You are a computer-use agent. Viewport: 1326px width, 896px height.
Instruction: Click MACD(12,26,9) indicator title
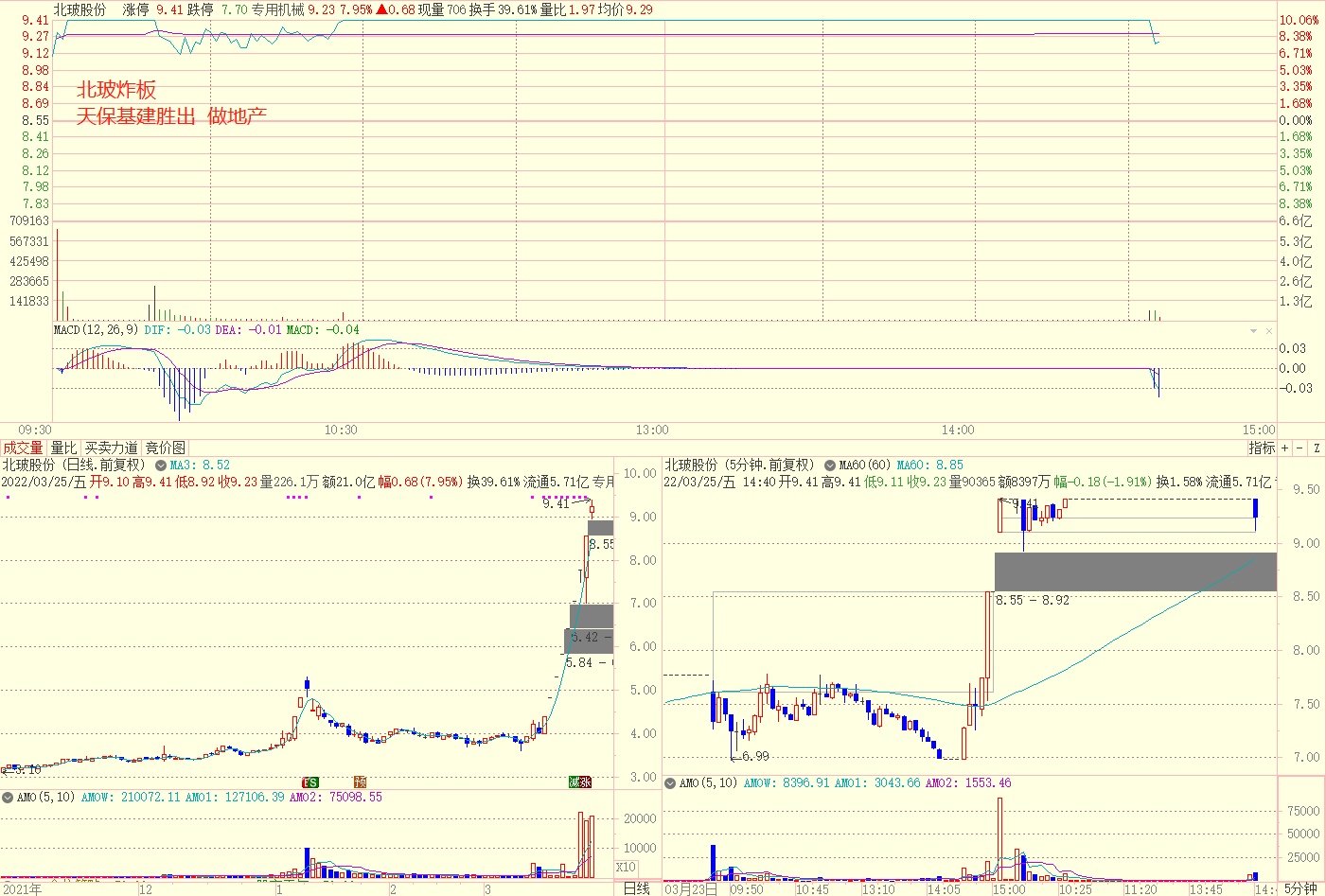(96, 329)
